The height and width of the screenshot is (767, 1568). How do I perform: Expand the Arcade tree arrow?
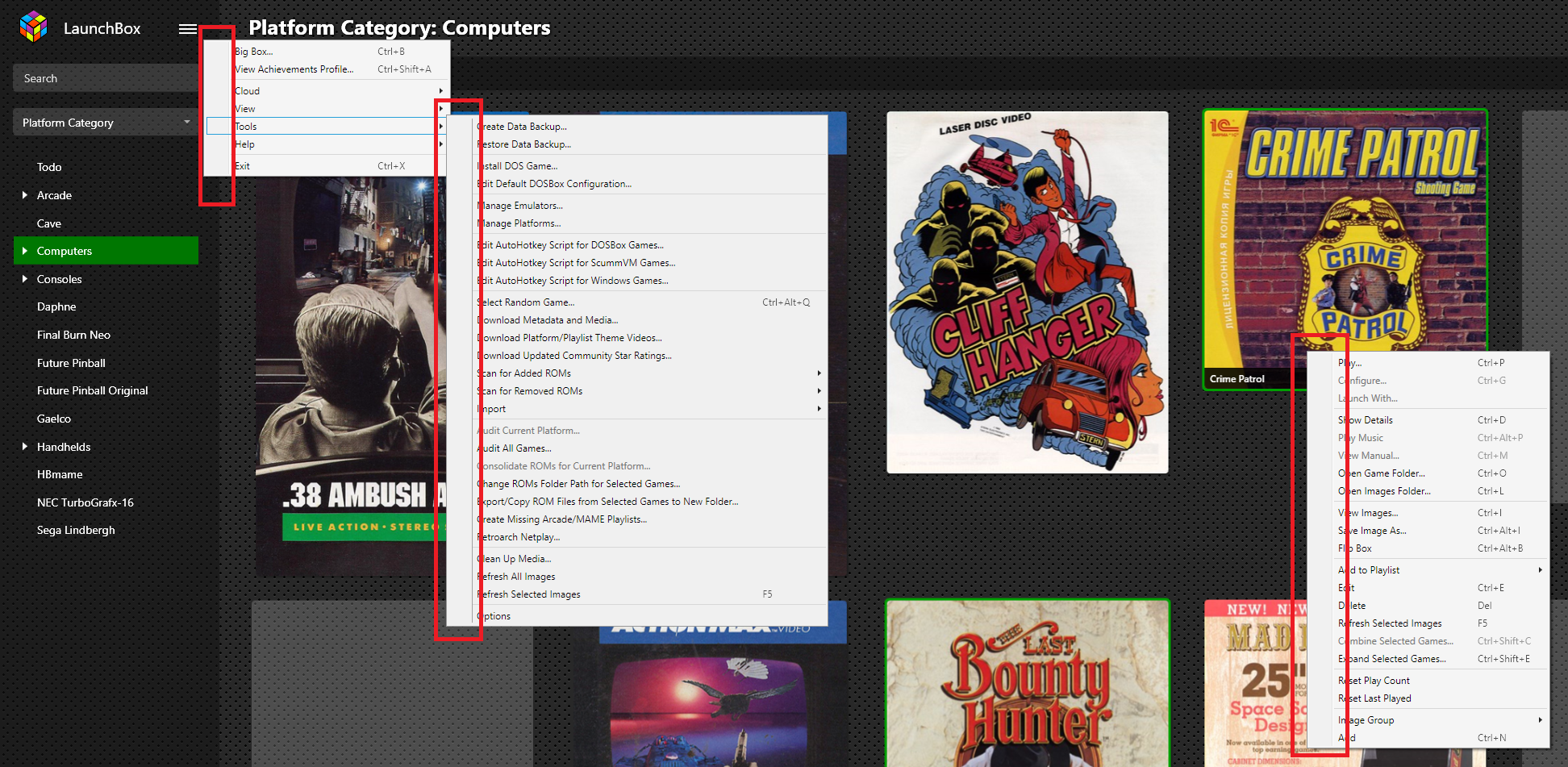tap(25, 195)
